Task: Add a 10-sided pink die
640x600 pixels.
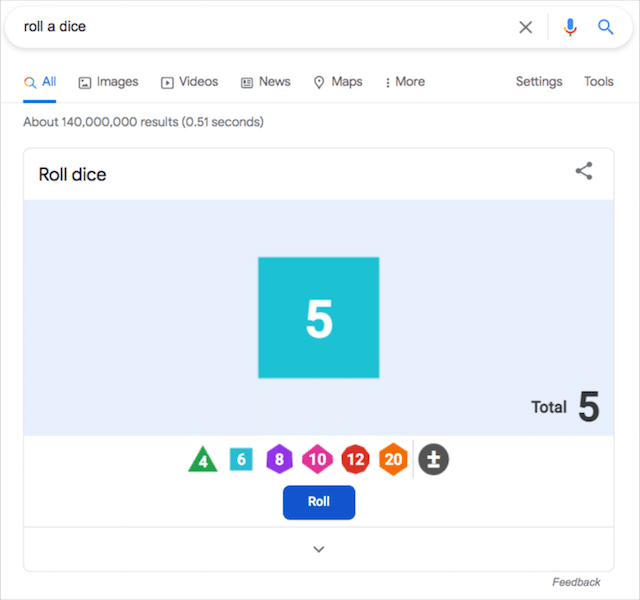Action: [x=317, y=460]
